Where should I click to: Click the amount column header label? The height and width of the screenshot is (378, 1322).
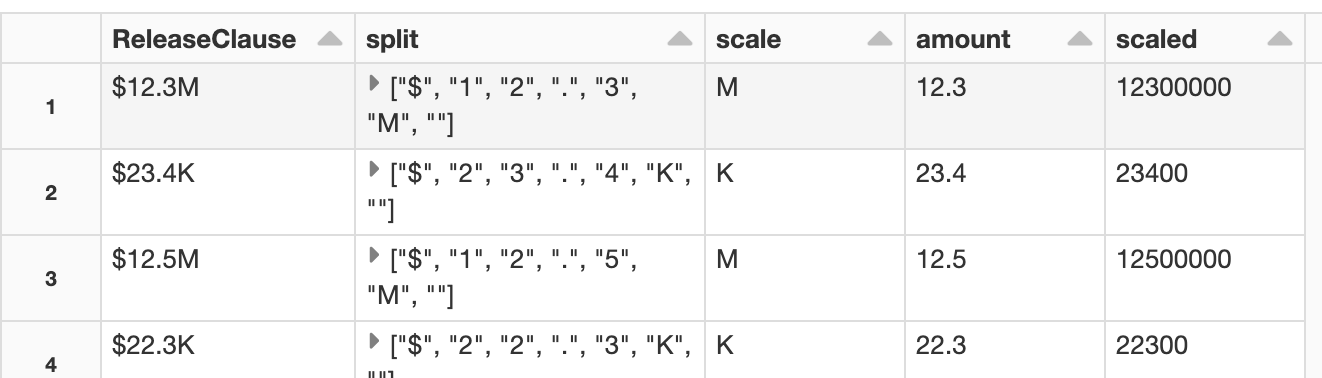coord(963,40)
